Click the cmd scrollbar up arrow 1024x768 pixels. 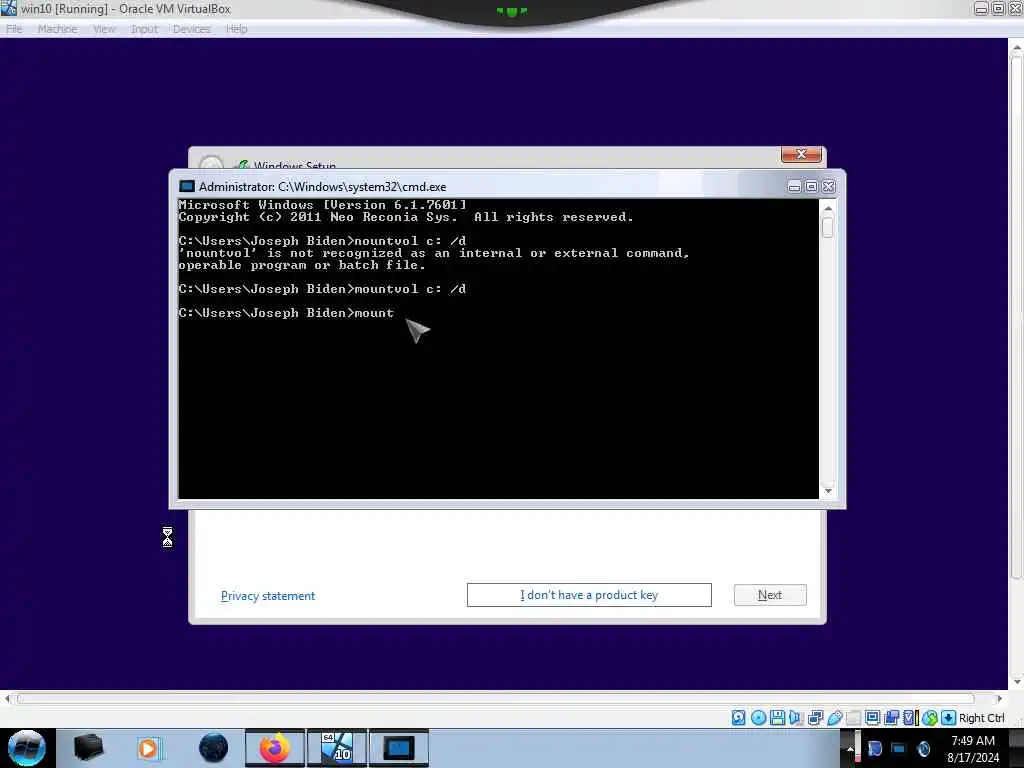click(x=828, y=209)
